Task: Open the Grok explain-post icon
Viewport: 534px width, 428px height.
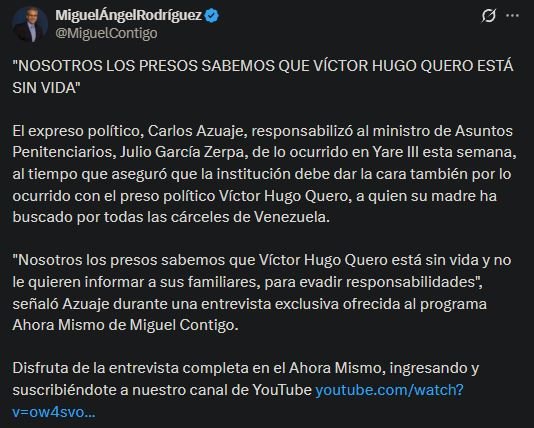Action: click(x=488, y=16)
